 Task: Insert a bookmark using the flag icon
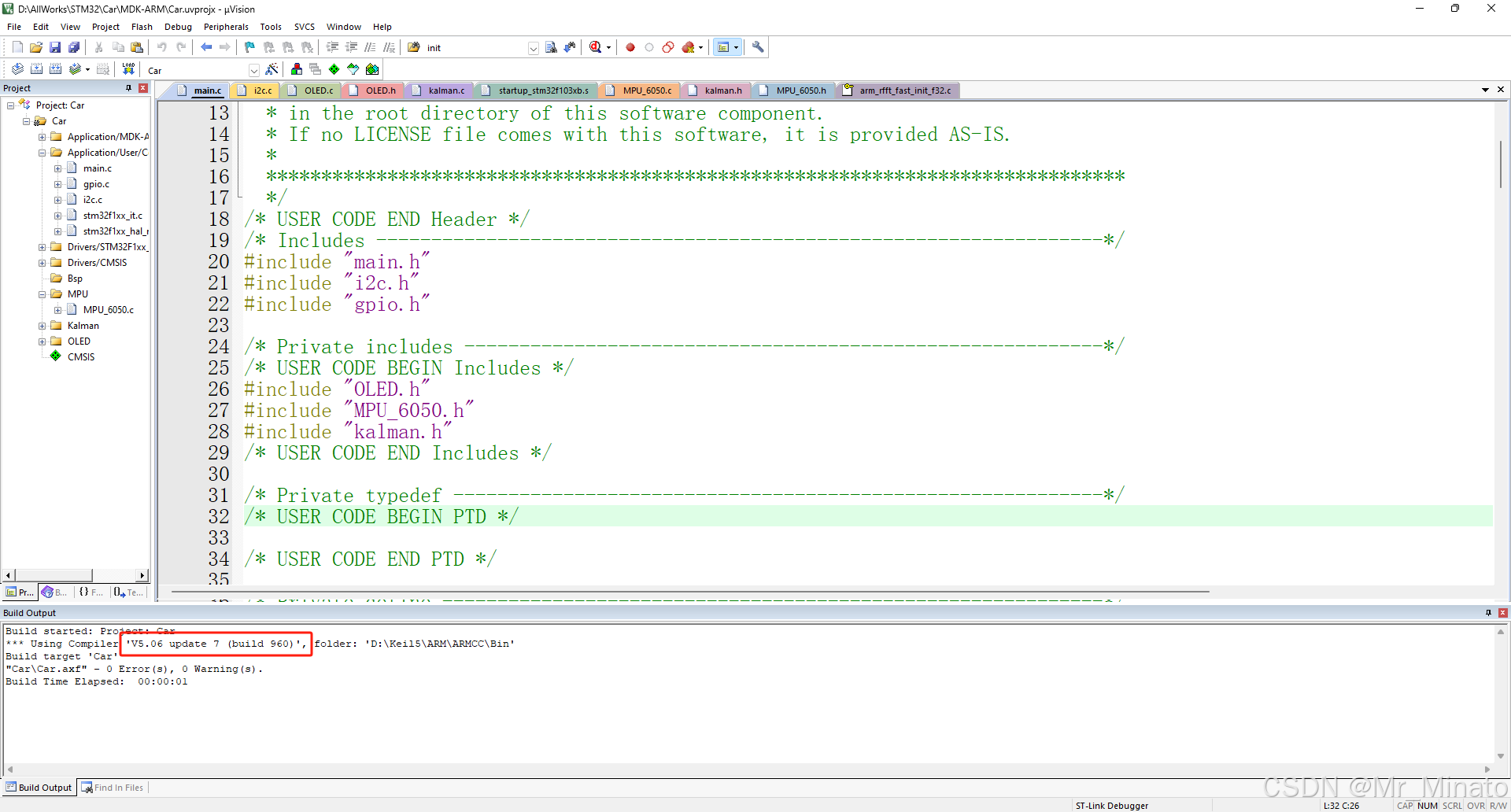[249, 47]
